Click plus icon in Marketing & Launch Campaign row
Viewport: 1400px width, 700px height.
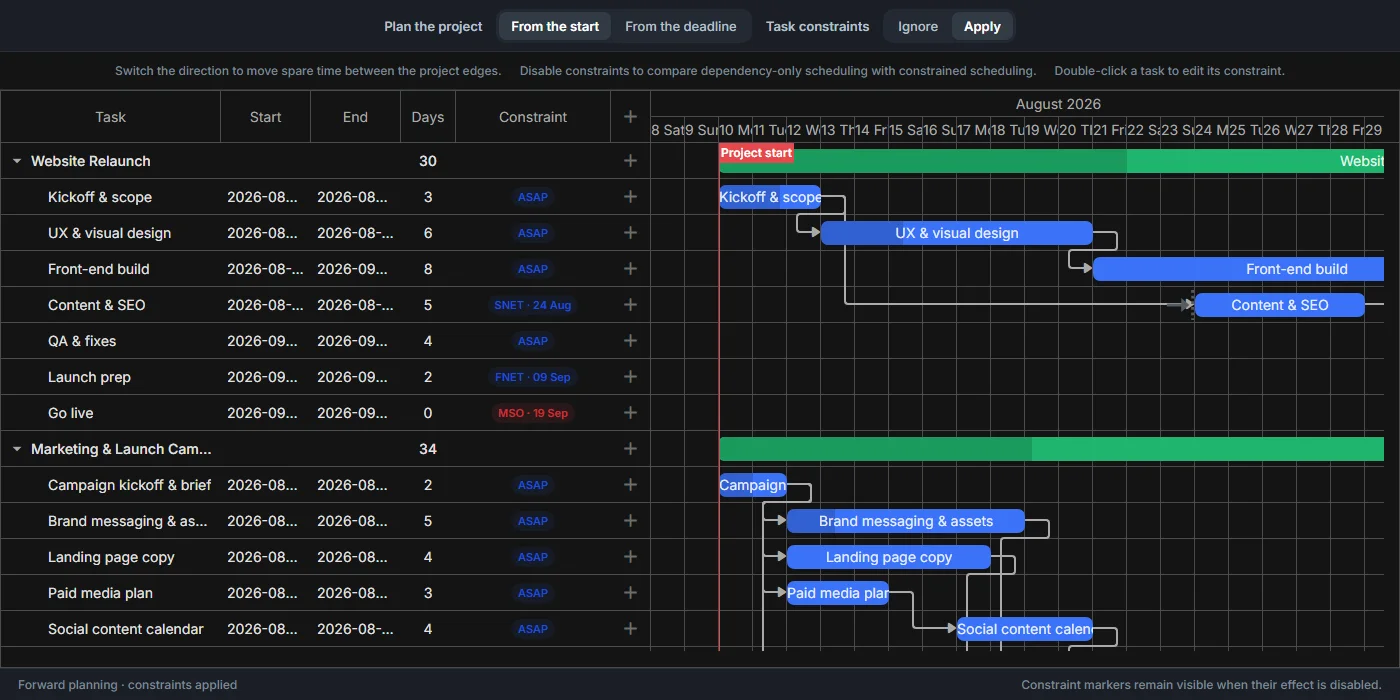(x=630, y=449)
